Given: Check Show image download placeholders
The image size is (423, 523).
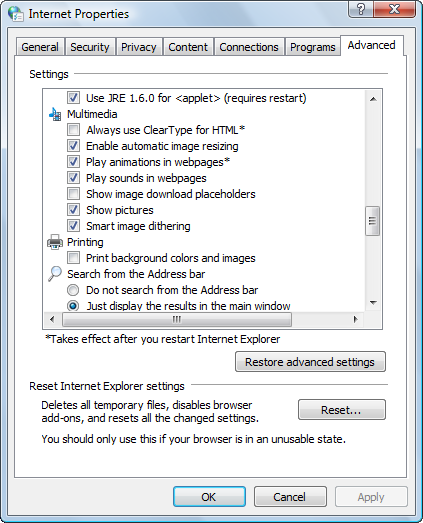Looking at the screenshot, I should (73, 194).
